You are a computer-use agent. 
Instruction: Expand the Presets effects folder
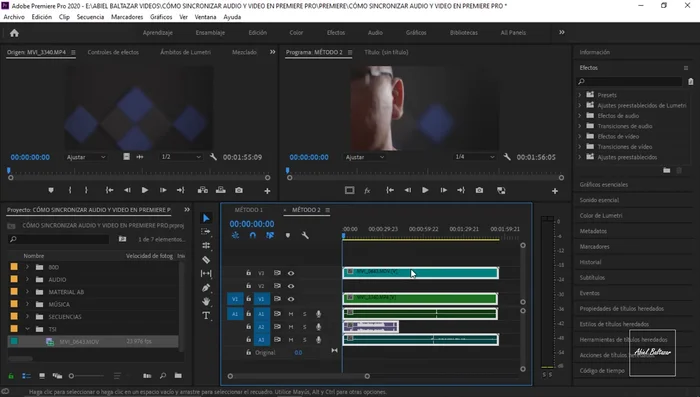tap(579, 95)
